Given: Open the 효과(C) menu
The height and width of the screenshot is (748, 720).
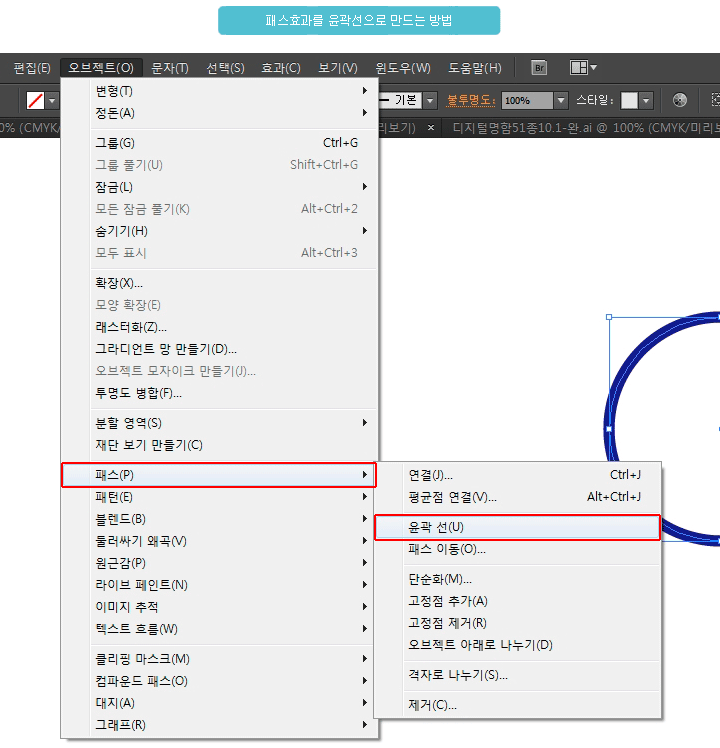Looking at the screenshot, I should pos(280,68).
